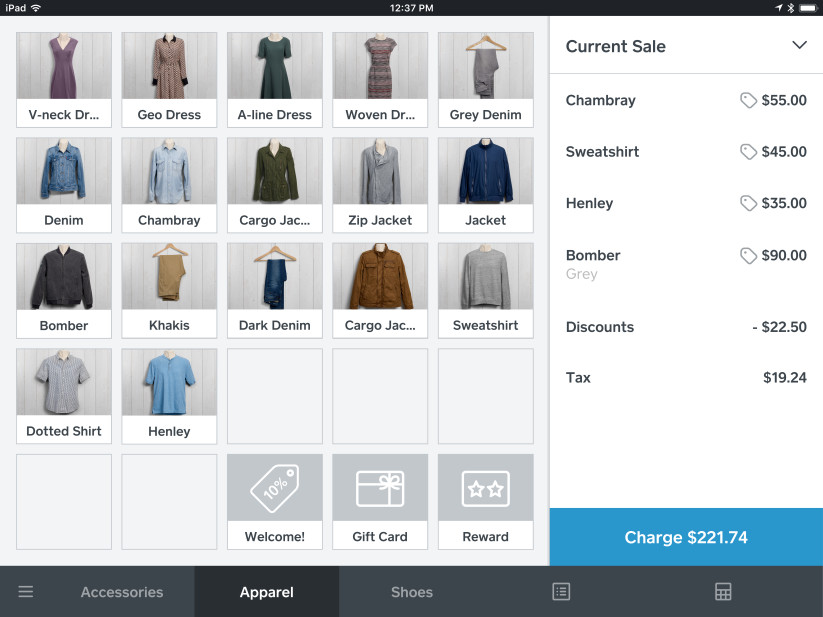Open the item library list view
Viewport: 823px width, 617px height.
pos(561,591)
